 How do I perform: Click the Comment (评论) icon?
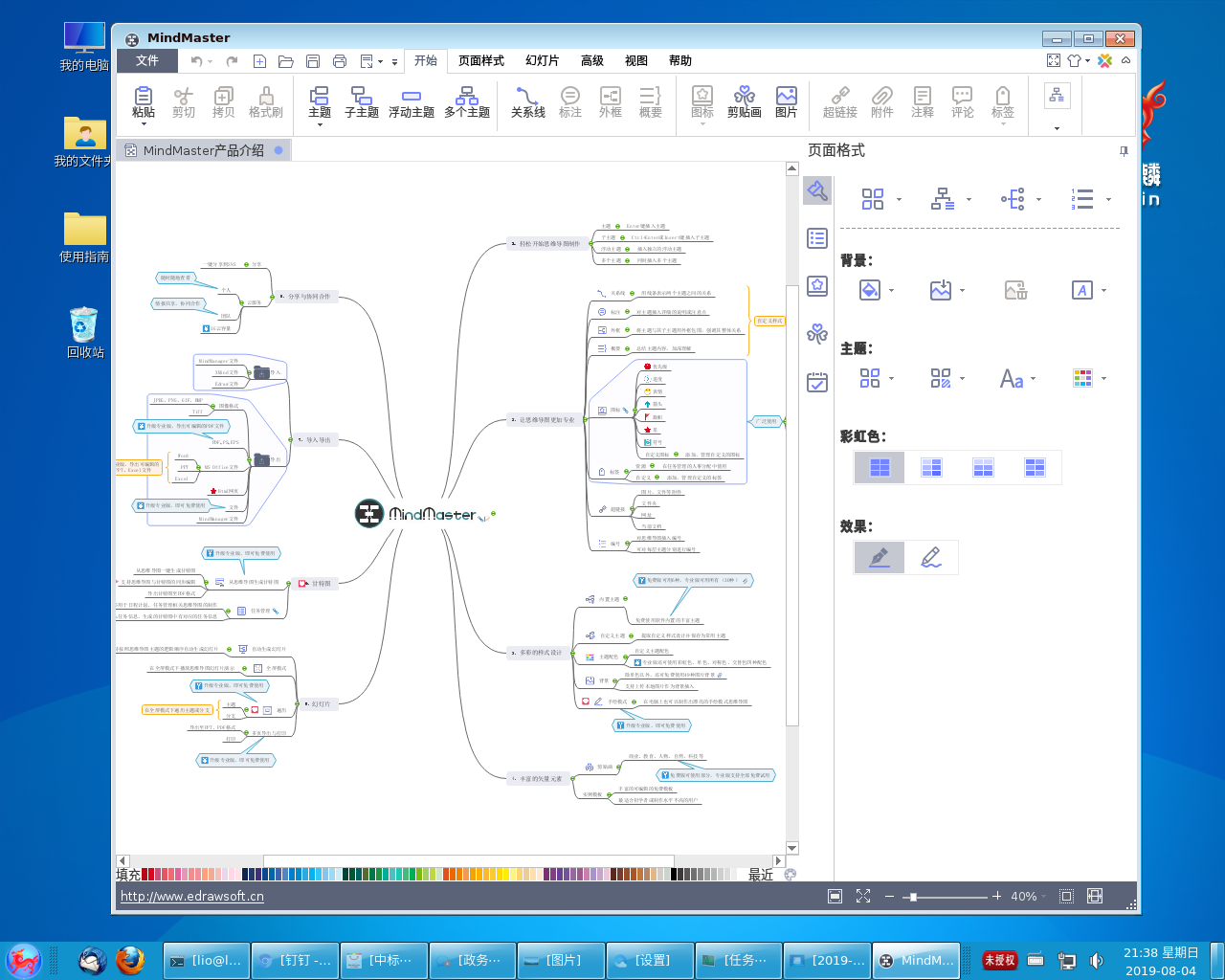click(963, 96)
